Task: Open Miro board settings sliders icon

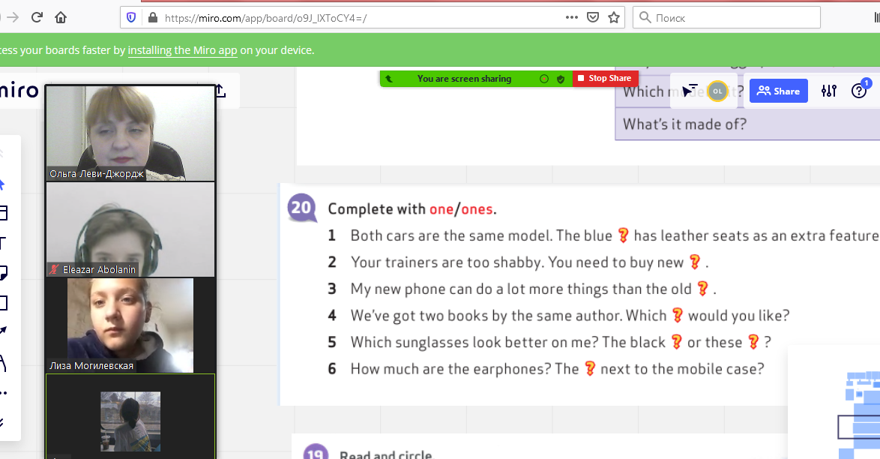Action: (x=828, y=91)
